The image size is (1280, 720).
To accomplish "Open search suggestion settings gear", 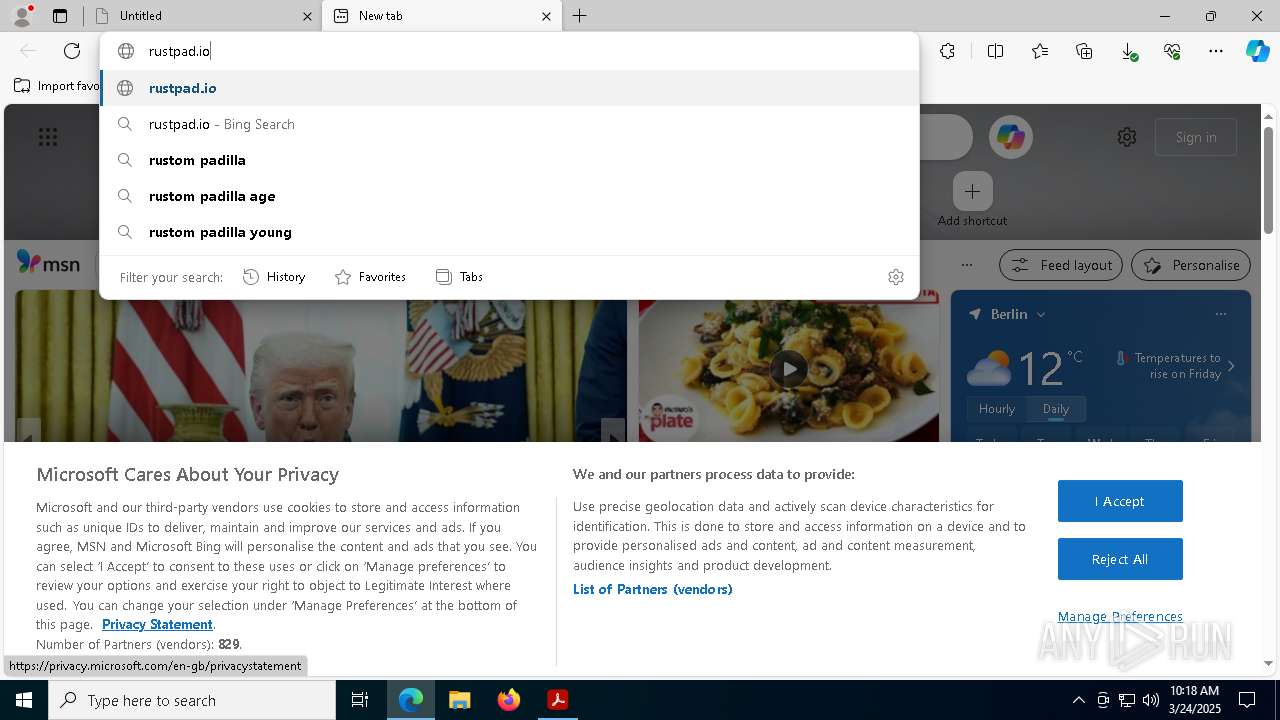I will [x=896, y=277].
